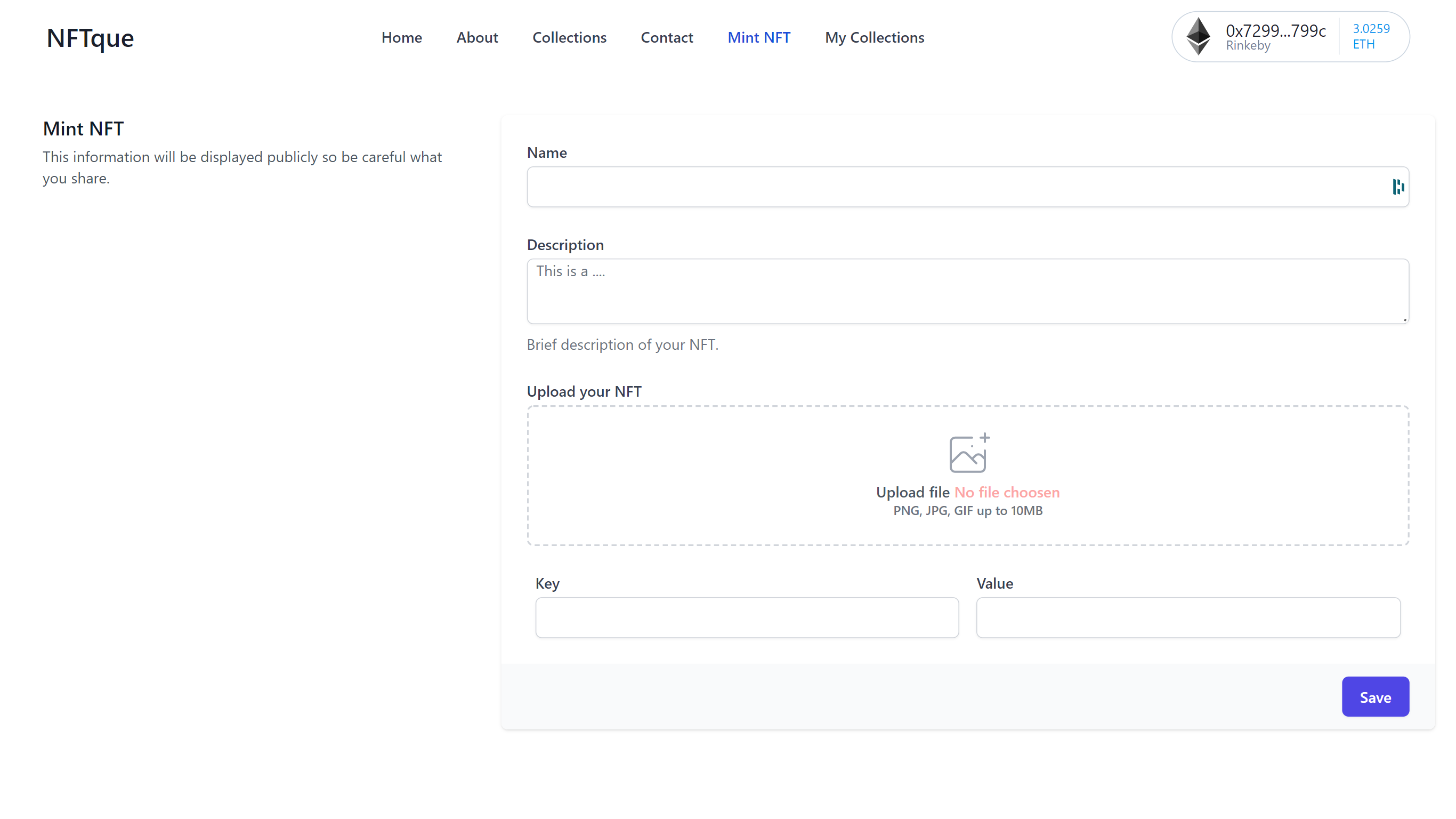Click the 3.0259 ETH balance
This screenshot has height=819, width=1456.
tap(1371, 36)
